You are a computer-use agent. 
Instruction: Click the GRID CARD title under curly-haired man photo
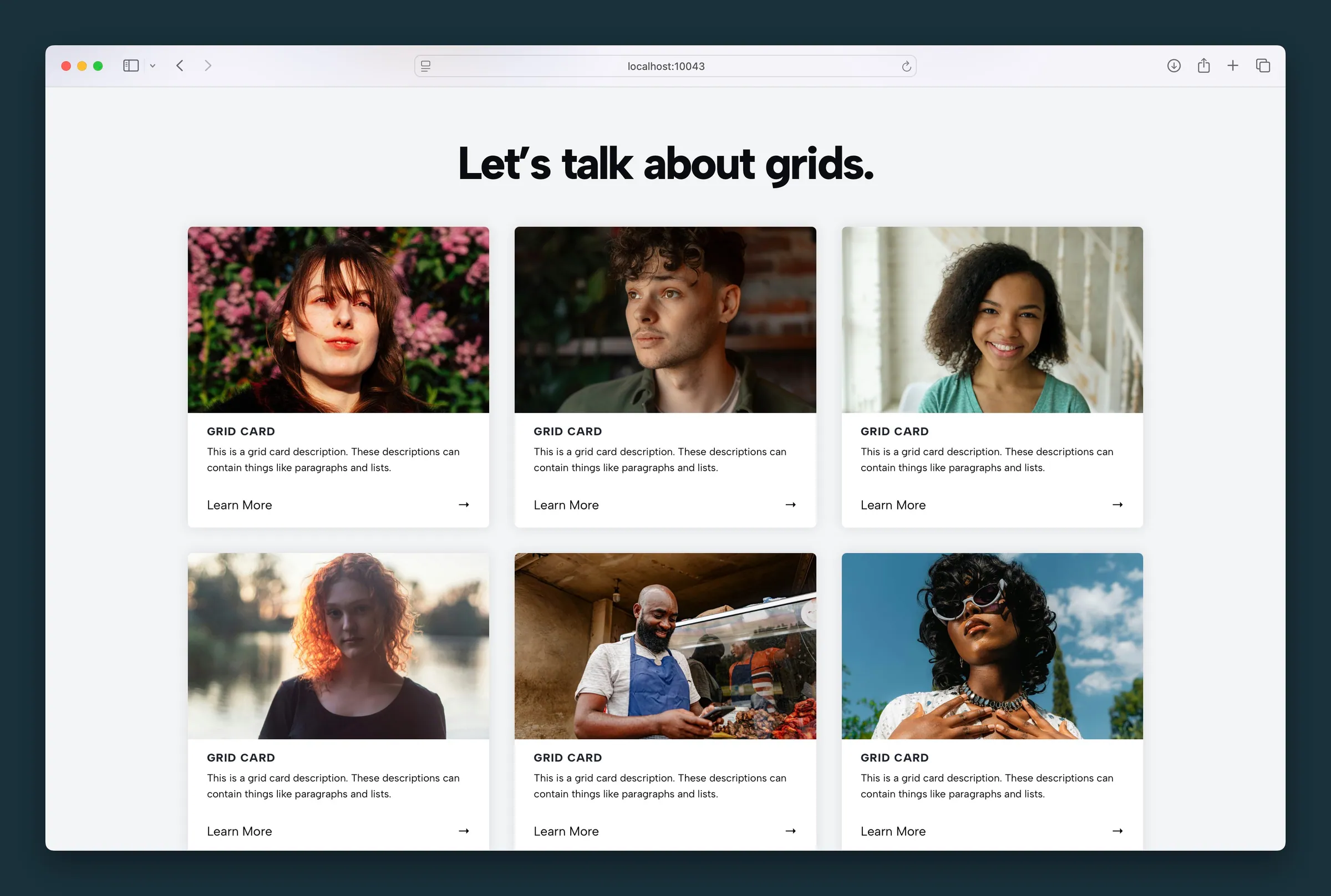click(x=568, y=431)
